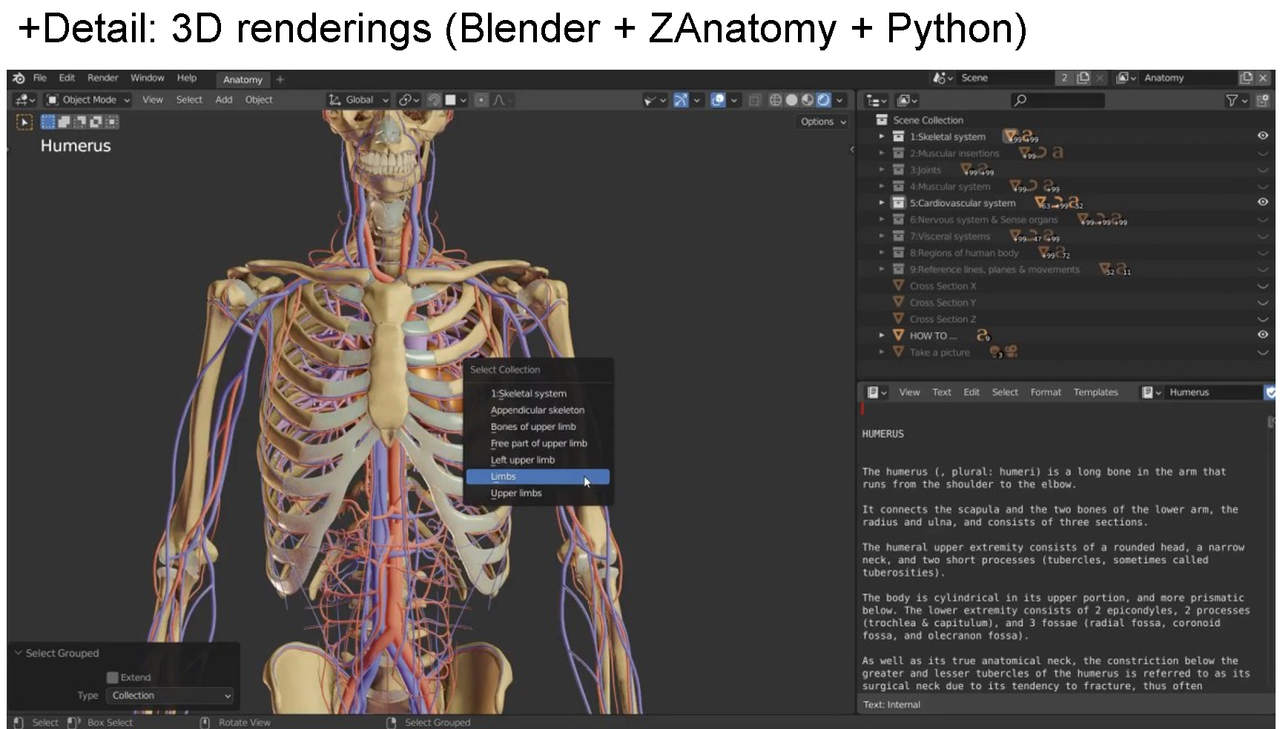Click add view layer icon
The width and height of the screenshot is (1280, 729).
click(1246, 78)
